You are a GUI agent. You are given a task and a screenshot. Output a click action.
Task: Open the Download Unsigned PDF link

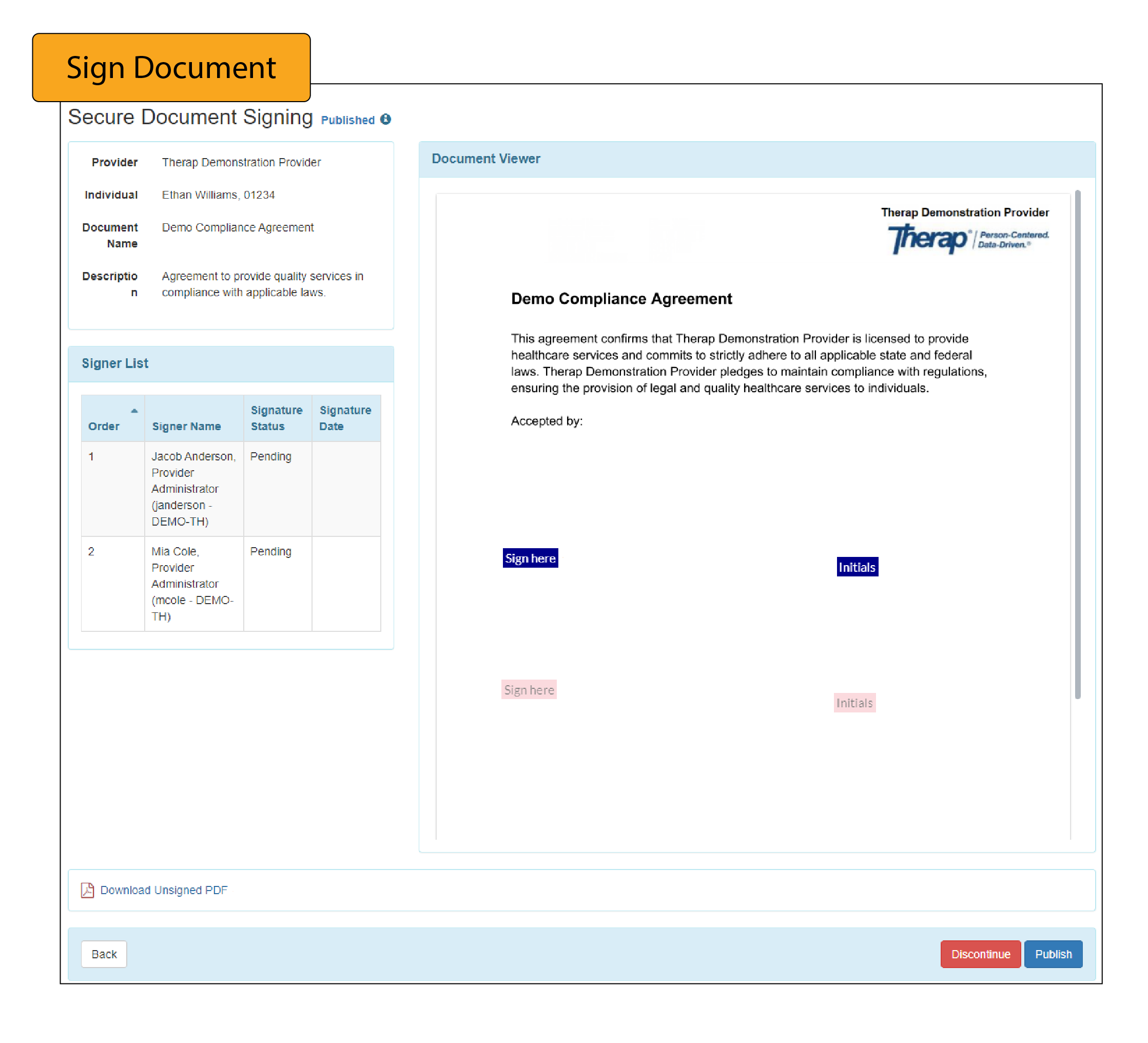tap(163, 890)
